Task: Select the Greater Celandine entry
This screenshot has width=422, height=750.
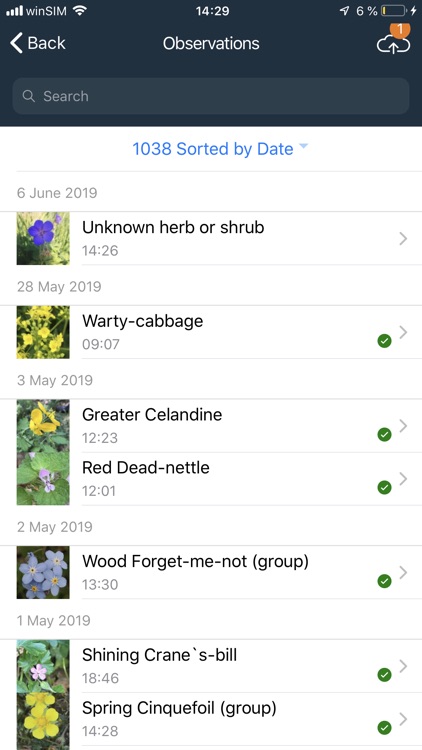Action: [211, 426]
